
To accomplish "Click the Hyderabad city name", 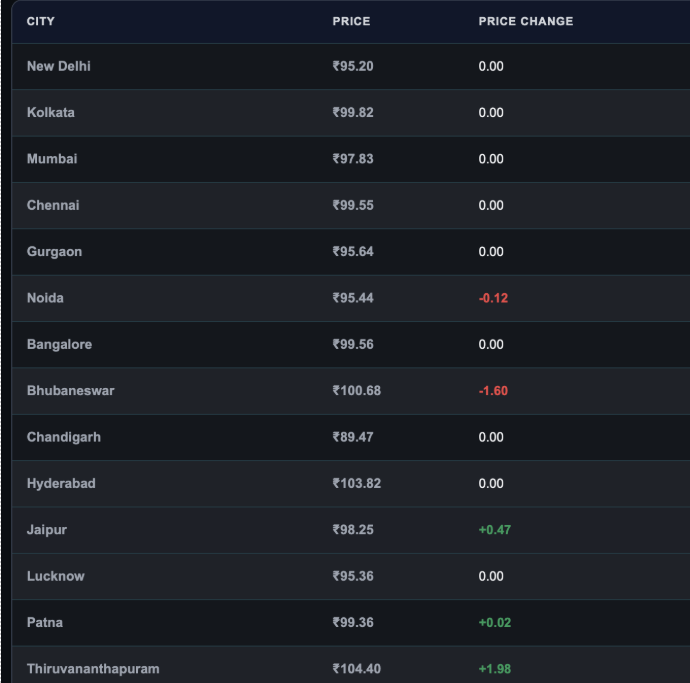I will click(x=61, y=484).
